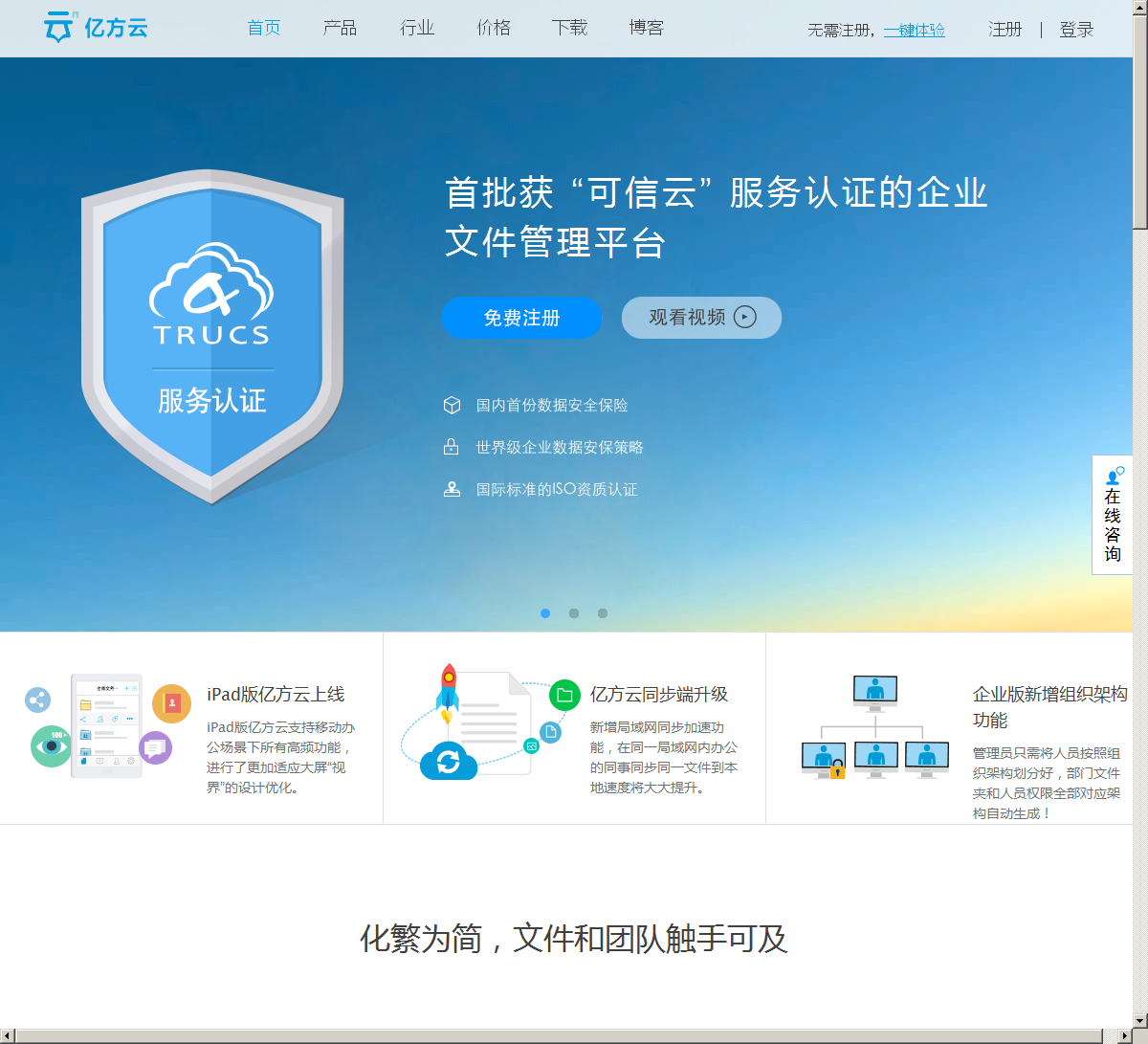The image size is (1148, 1044).
Task: Click 登录 in the header
Action: [x=1076, y=30]
